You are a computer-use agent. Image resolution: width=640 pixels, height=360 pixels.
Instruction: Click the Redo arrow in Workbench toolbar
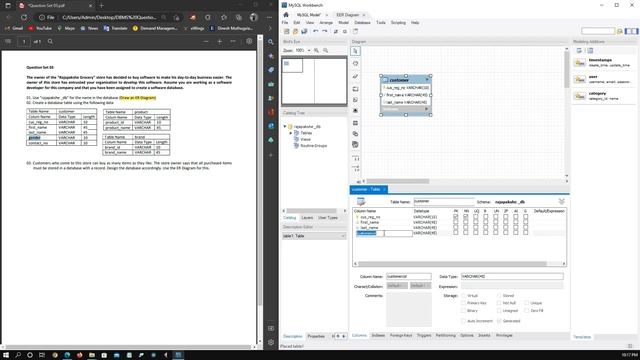pyautogui.click(x=324, y=31)
